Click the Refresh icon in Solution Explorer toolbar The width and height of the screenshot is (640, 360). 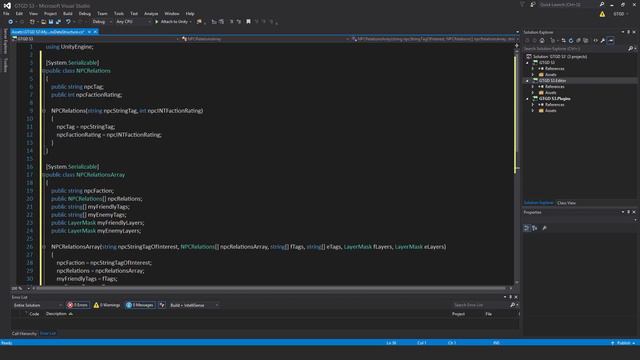[x=571, y=40]
